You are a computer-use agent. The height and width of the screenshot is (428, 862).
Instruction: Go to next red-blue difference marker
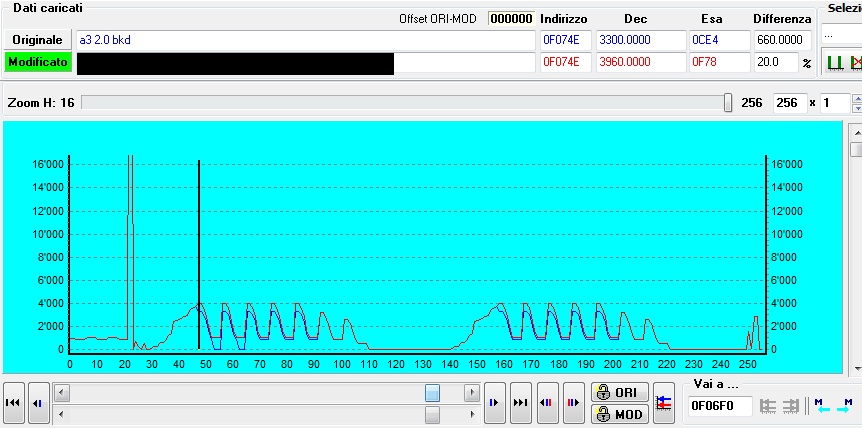click(573, 403)
